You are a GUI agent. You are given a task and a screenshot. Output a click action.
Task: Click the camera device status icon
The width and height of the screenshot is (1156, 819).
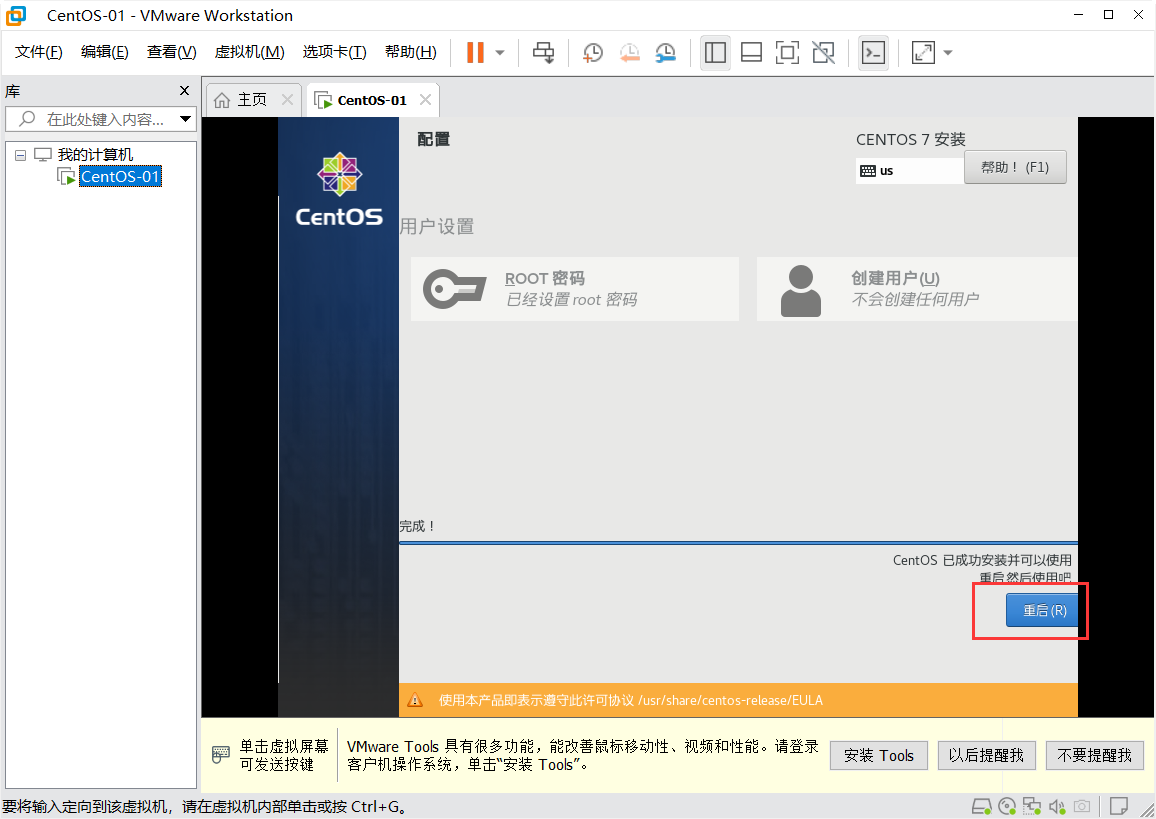(x=1082, y=806)
